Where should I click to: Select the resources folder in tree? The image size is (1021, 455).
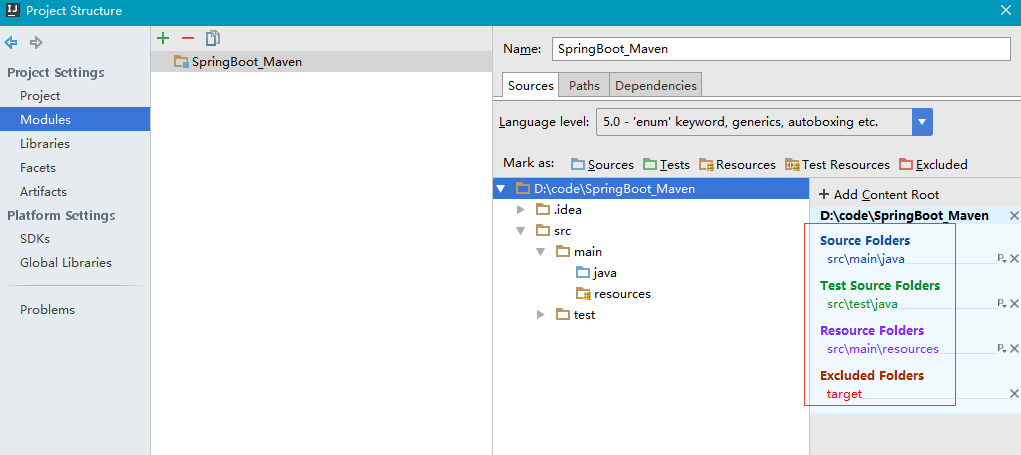point(613,294)
